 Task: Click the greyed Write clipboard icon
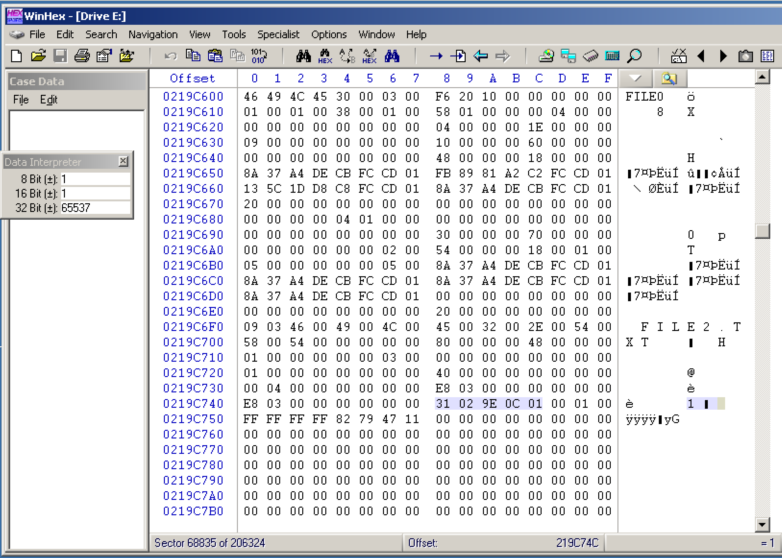click(x=237, y=55)
